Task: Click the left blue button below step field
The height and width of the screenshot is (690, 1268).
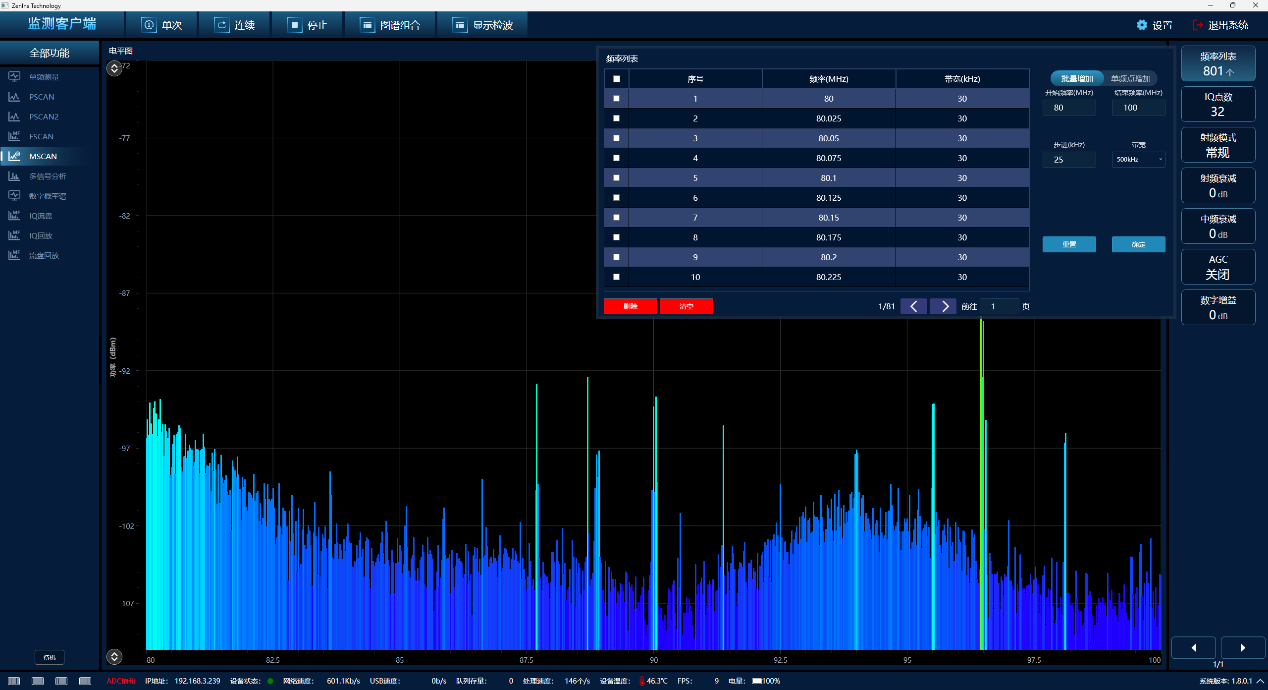Action: coord(1069,244)
